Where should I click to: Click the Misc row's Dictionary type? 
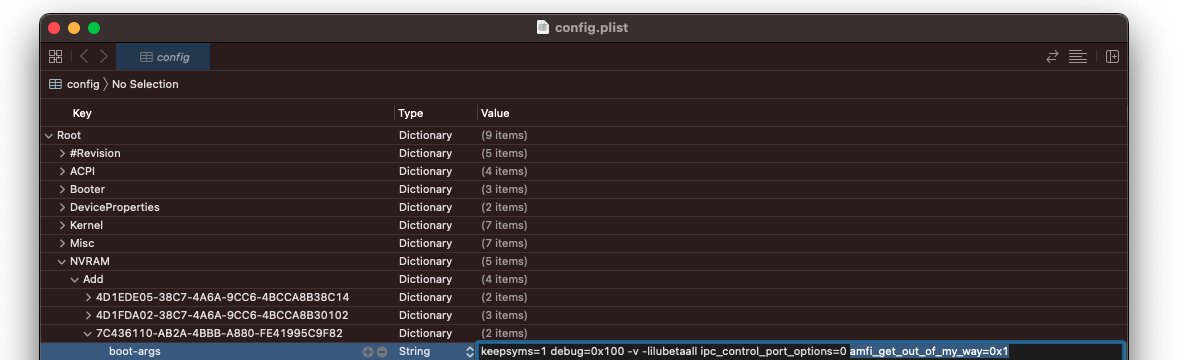pyautogui.click(x=425, y=243)
